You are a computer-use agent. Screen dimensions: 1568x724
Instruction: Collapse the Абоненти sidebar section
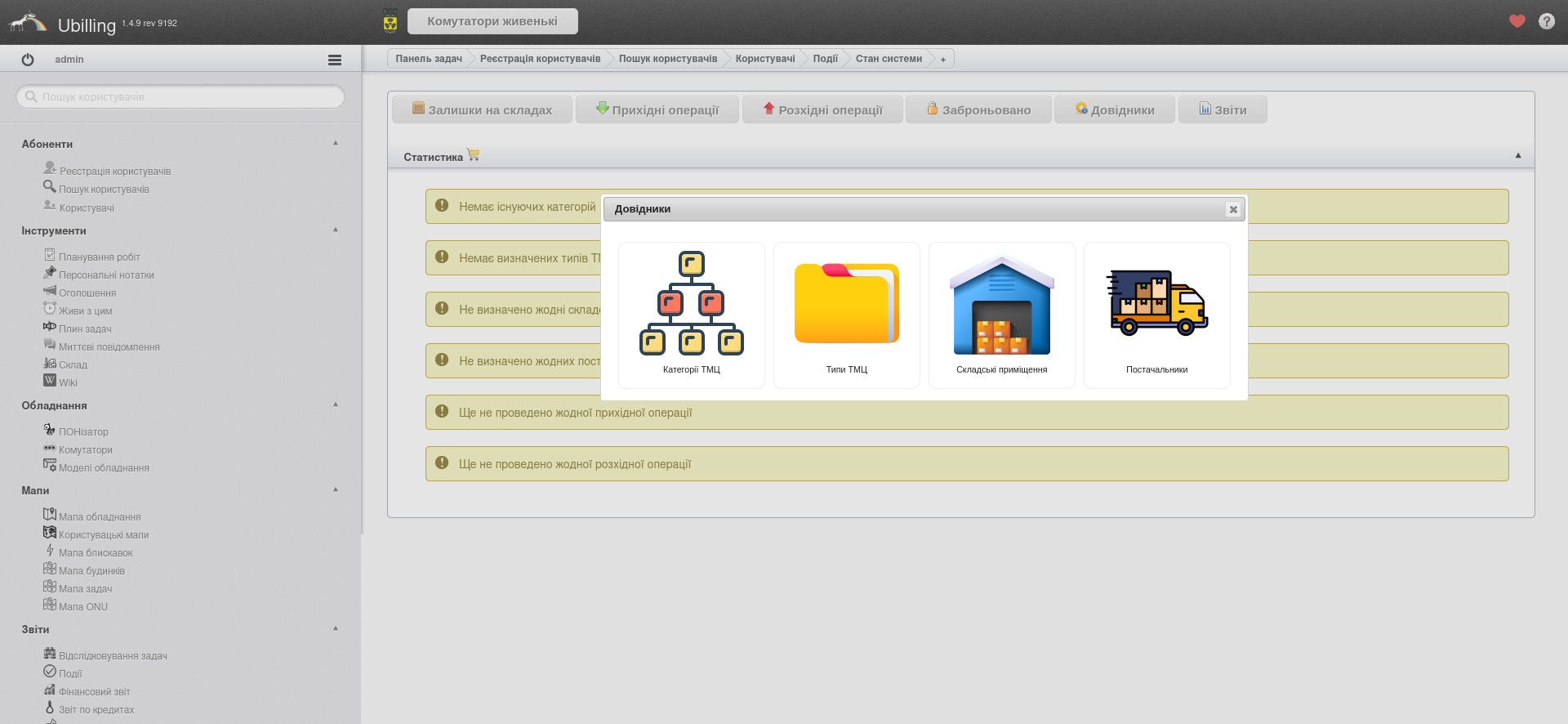tap(335, 143)
